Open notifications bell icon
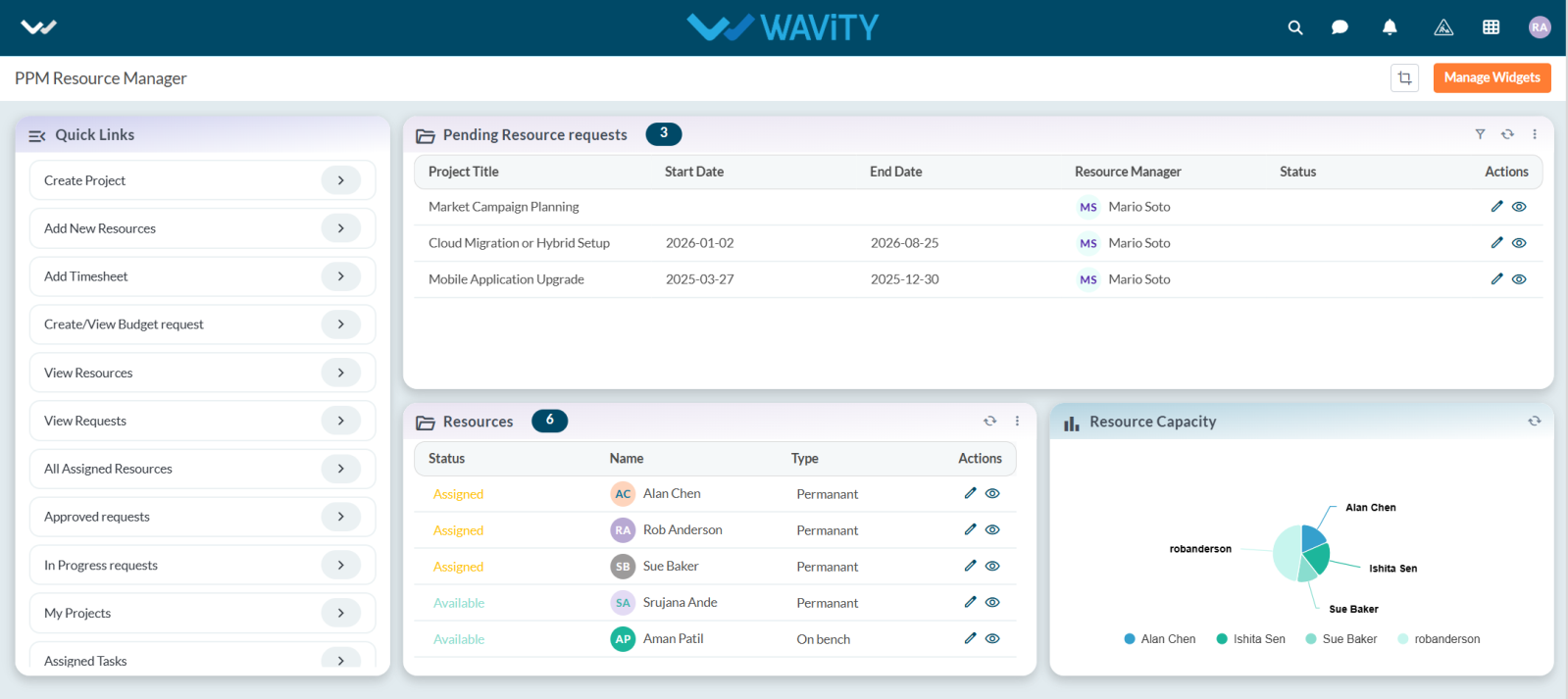 click(1390, 27)
